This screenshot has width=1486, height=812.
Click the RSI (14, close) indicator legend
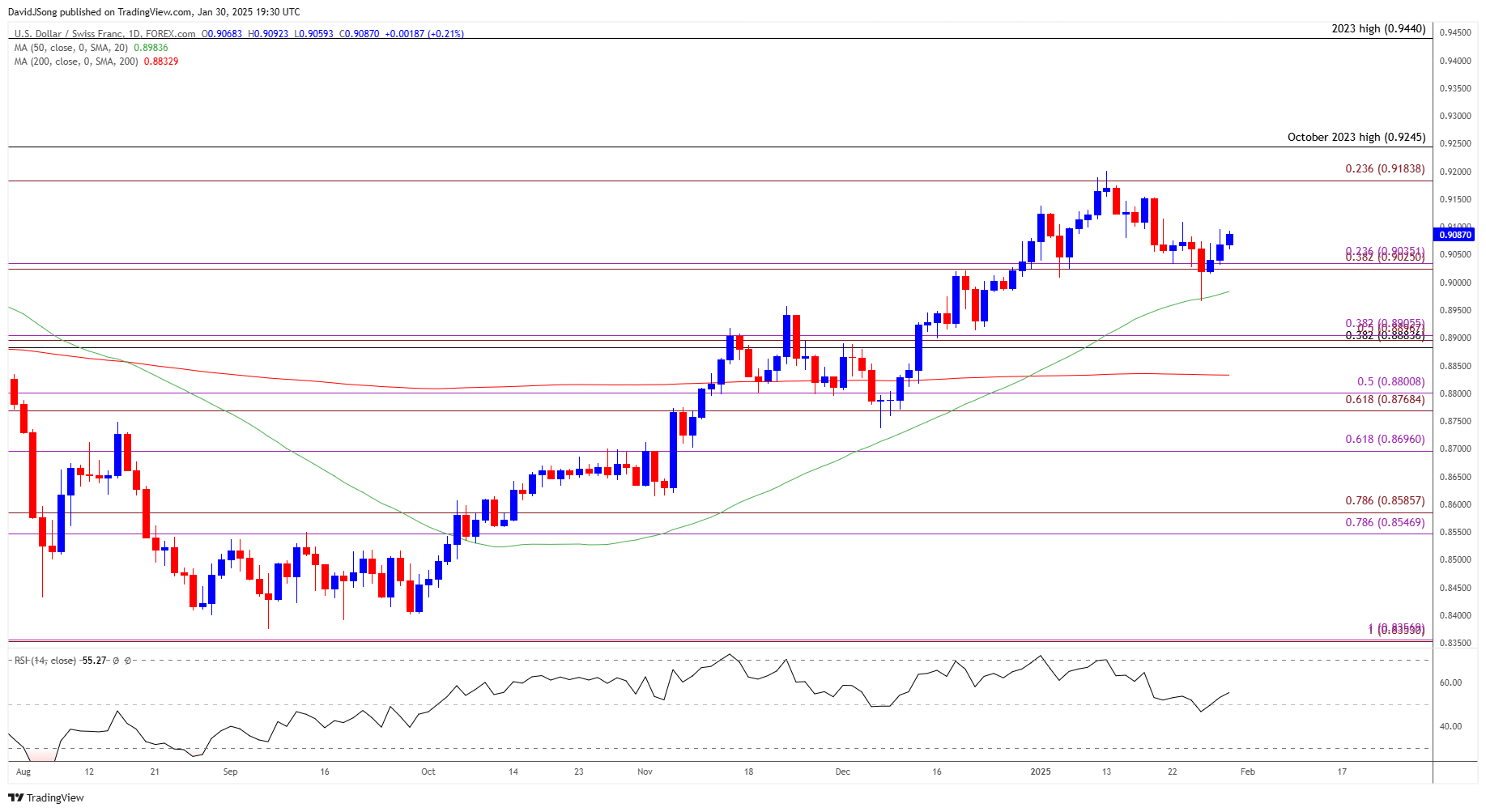tap(45, 661)
